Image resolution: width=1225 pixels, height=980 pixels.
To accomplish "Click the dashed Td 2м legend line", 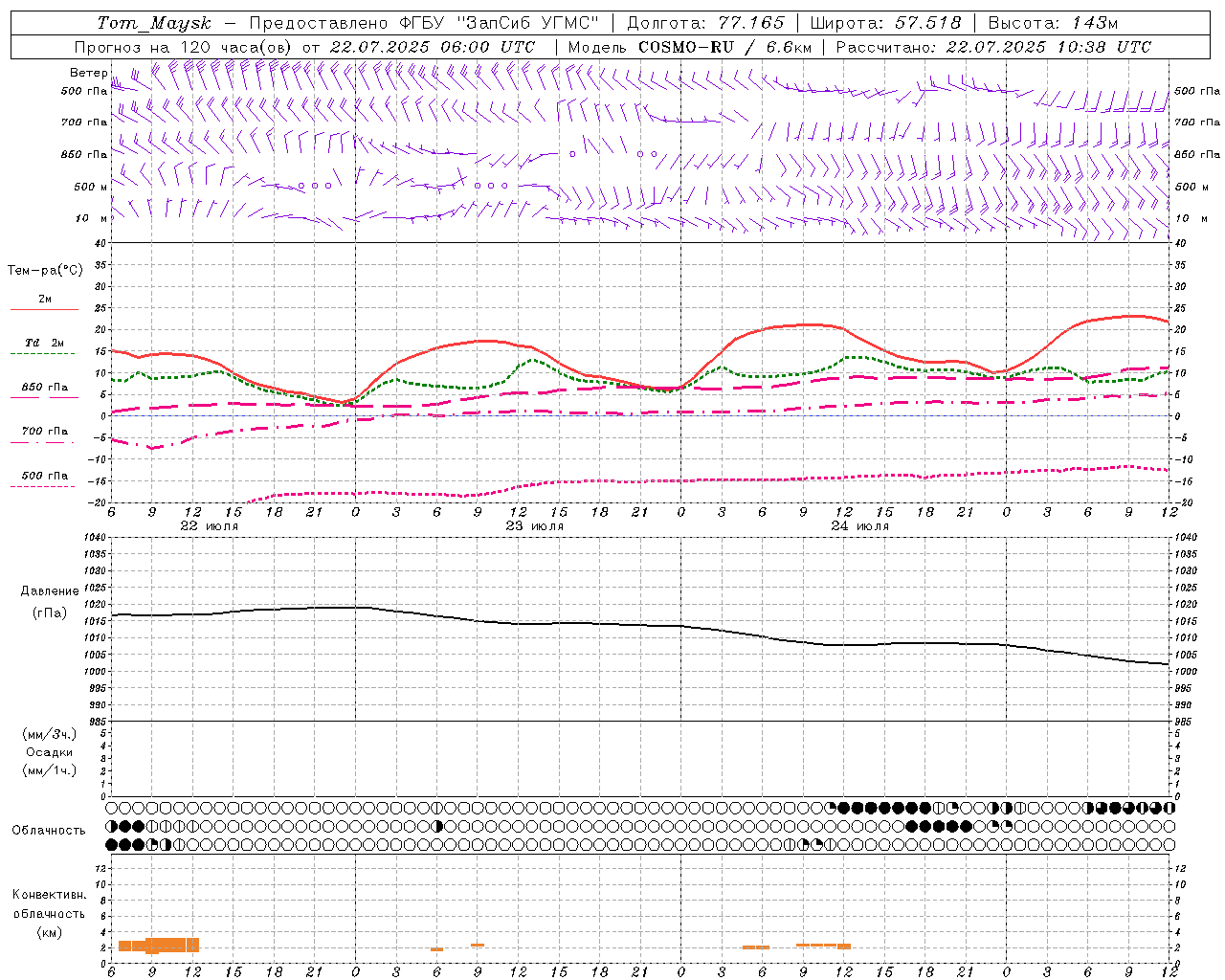I will (x=44, y=353).
